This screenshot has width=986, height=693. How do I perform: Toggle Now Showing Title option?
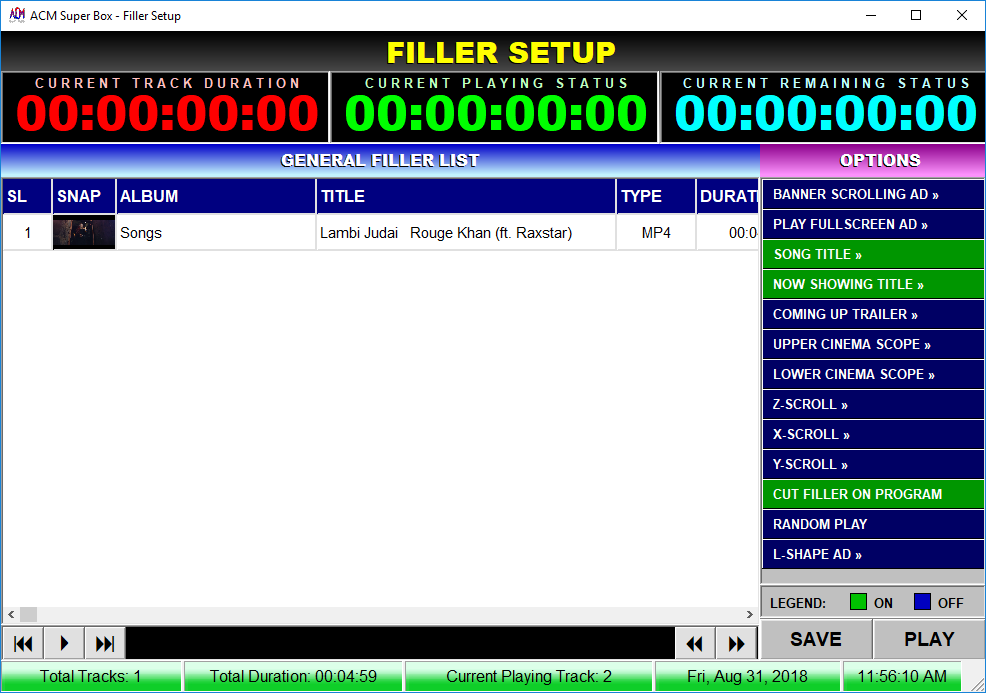click(873, 284)
